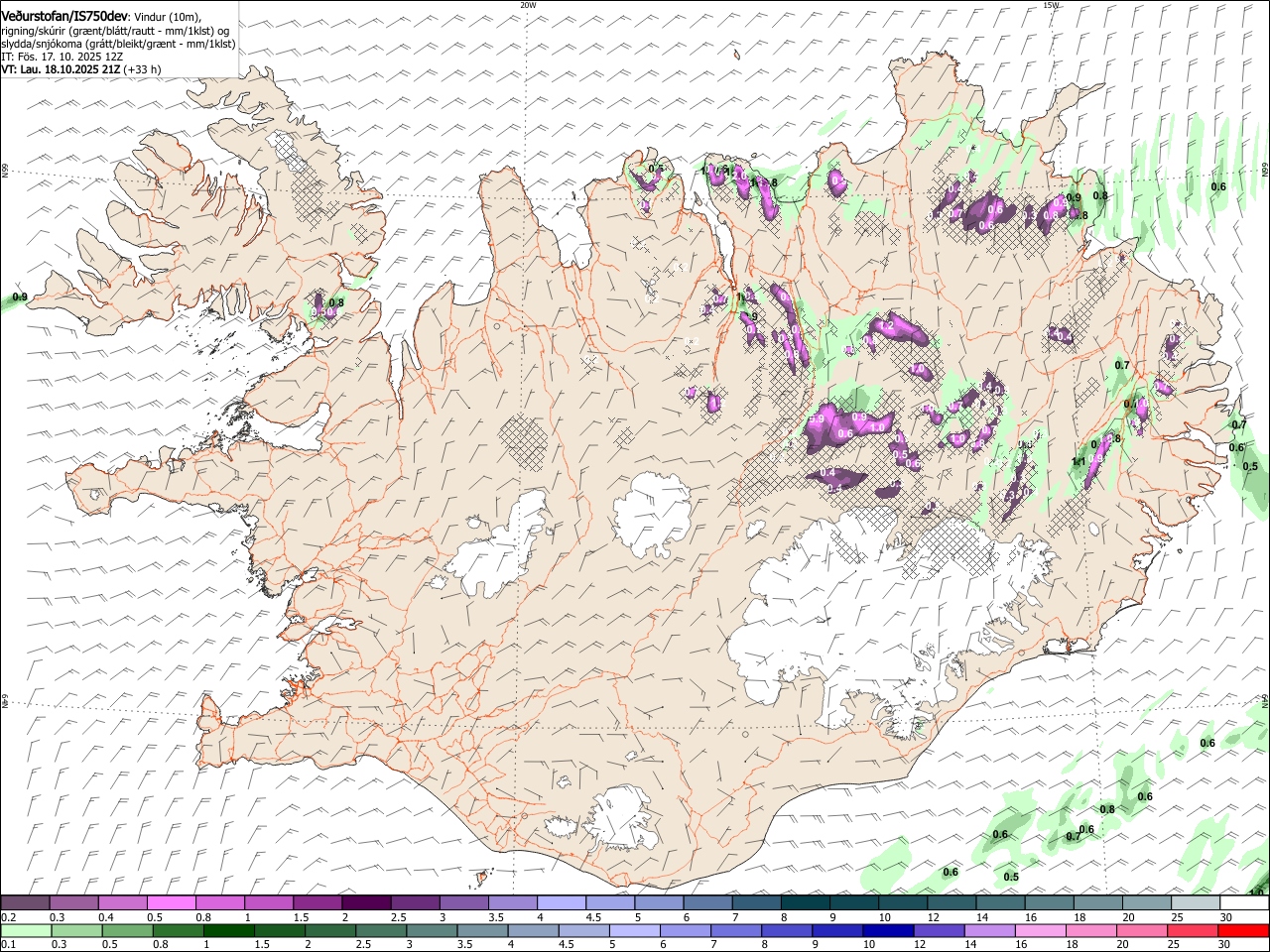Select the darkest purple 2 snow-scale swatch
This screenshot has width=1270, height=952.
coord(366,903)
